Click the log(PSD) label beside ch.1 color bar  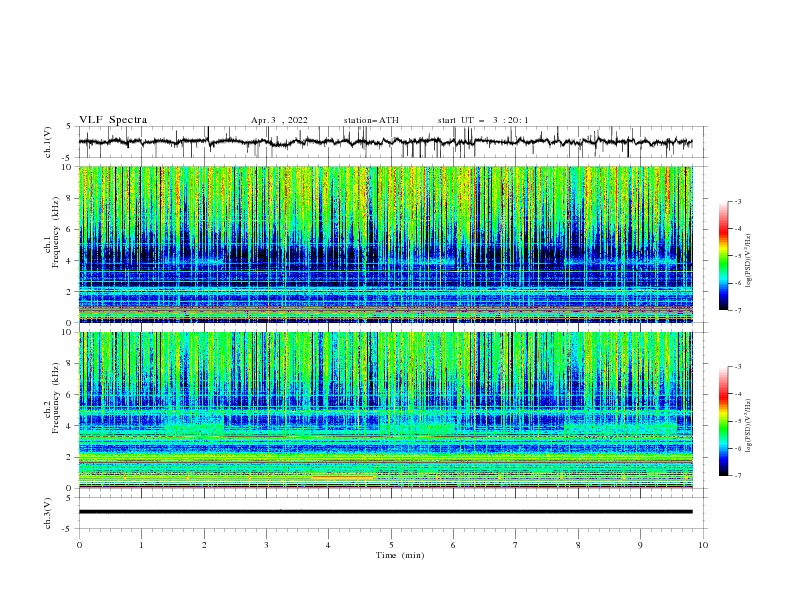pos(749,261)
